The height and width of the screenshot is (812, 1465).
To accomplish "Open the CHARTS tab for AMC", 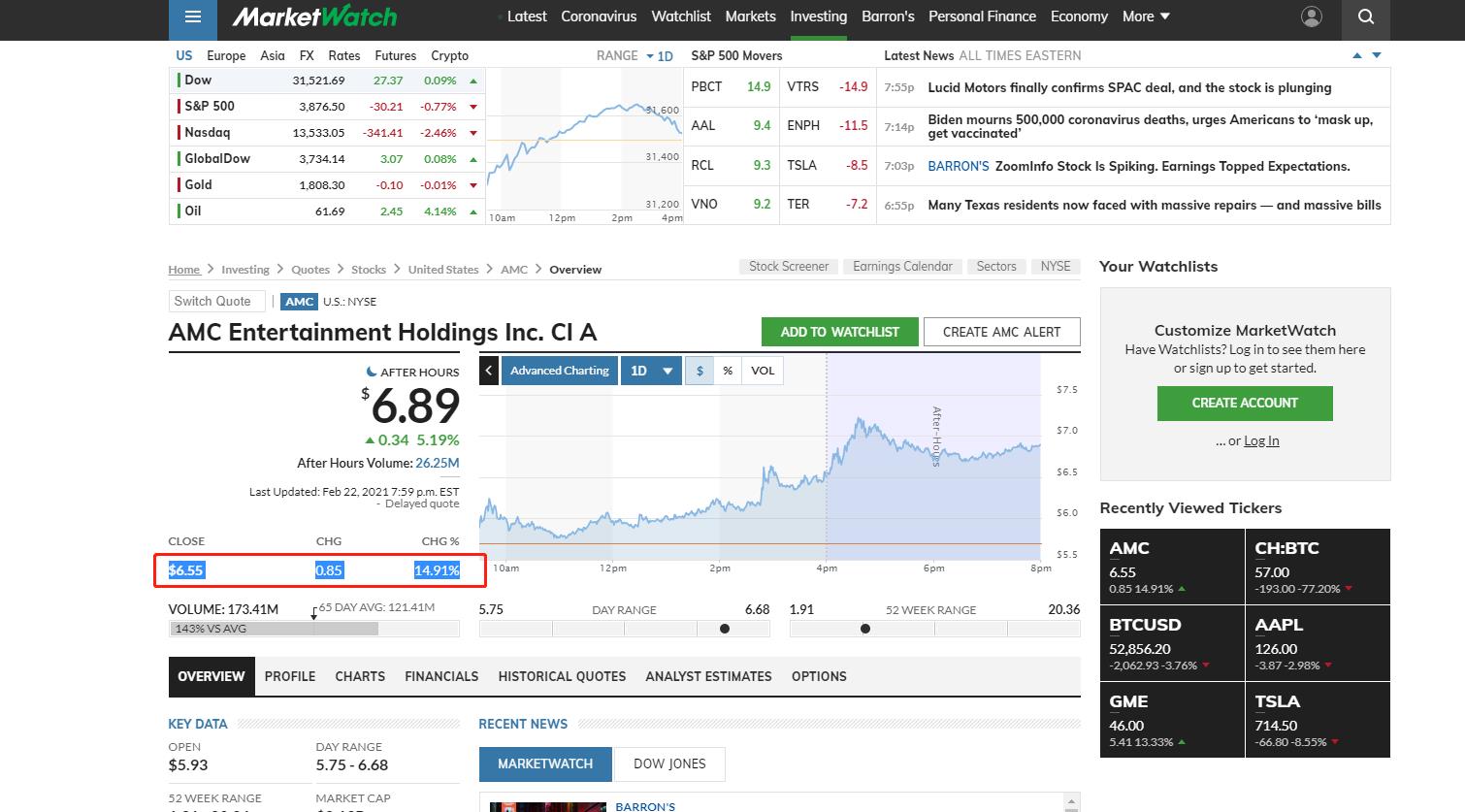I will click(x=360, y=676).
